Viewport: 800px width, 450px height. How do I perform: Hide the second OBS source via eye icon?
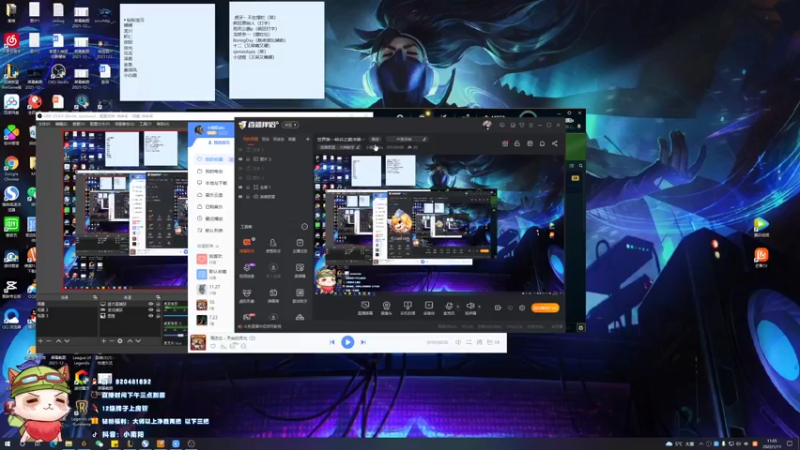[x=151, y=310]
